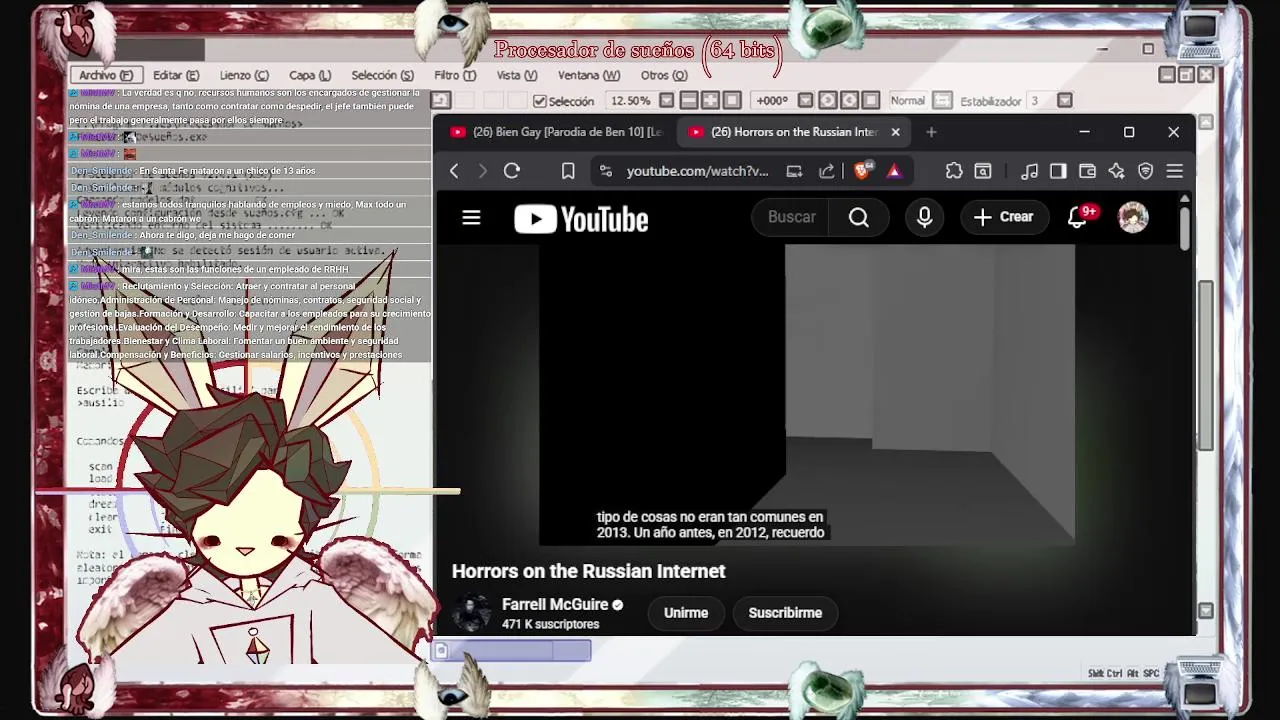Open Brave VPN shield icon

click(1146, 171)
